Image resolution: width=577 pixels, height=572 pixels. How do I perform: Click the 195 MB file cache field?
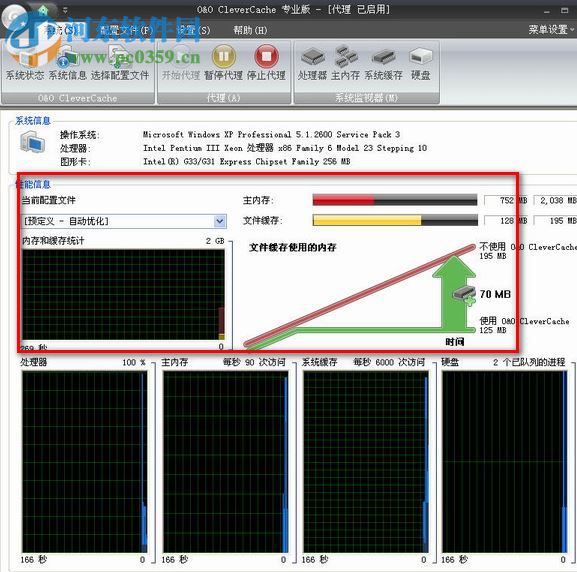556,220
